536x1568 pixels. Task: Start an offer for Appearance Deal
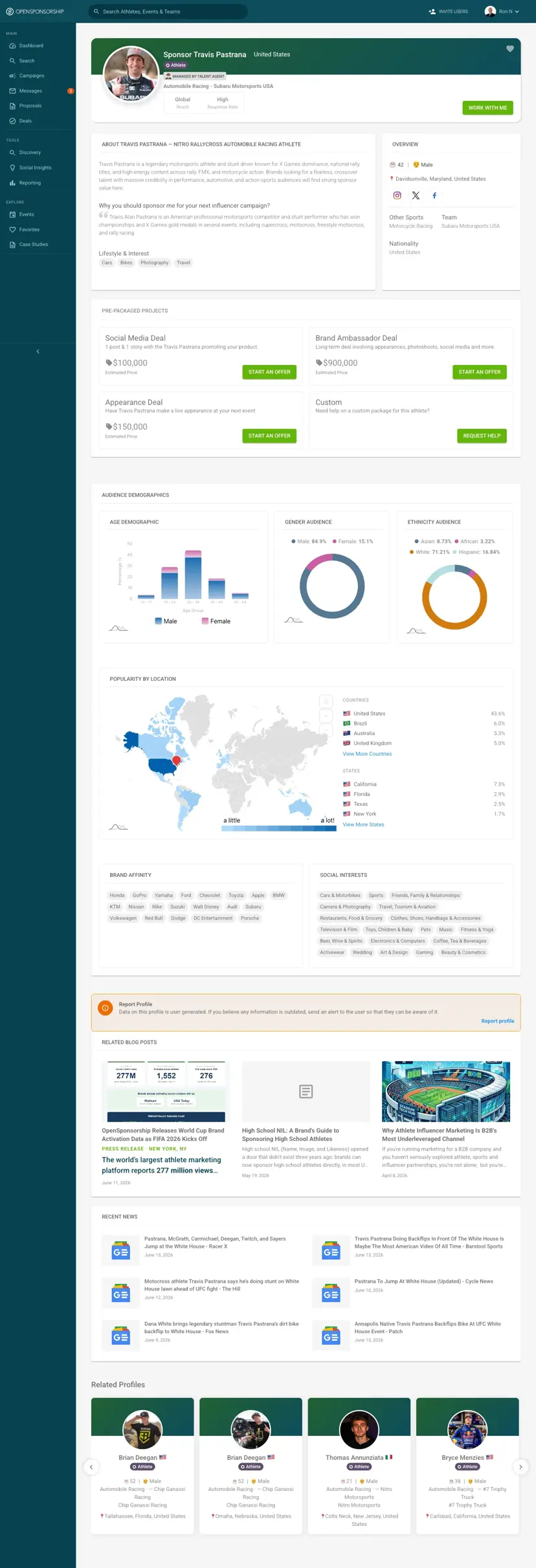pos(269,436)
